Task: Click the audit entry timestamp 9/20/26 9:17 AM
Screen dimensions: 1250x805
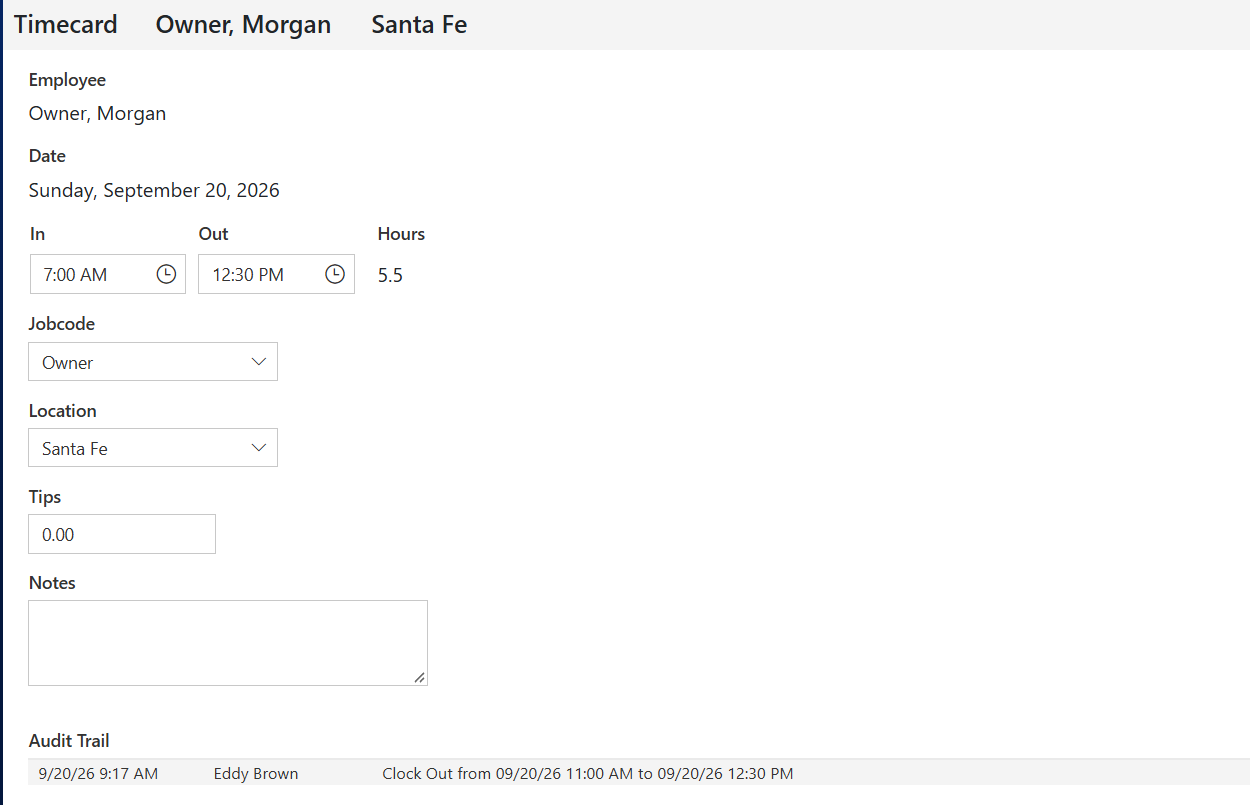Action: pos(98,773)
